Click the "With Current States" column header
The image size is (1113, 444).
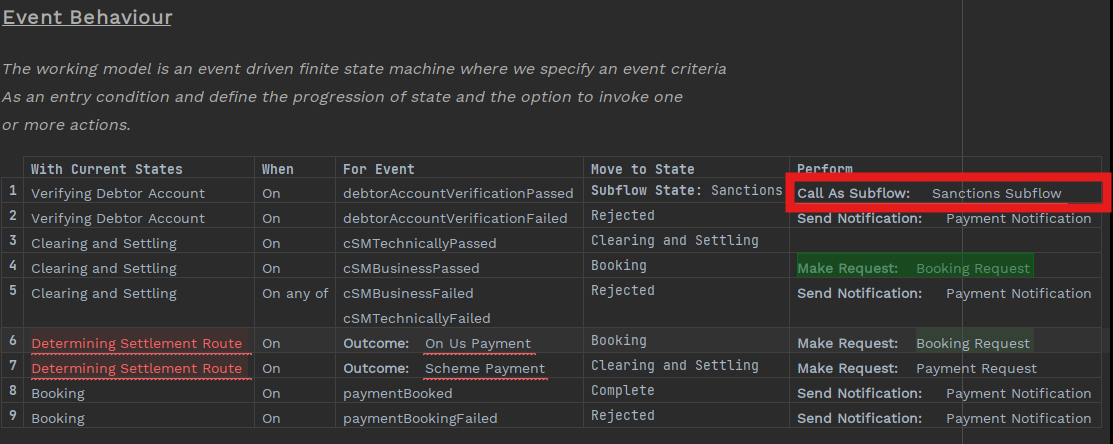click(107, 169)
